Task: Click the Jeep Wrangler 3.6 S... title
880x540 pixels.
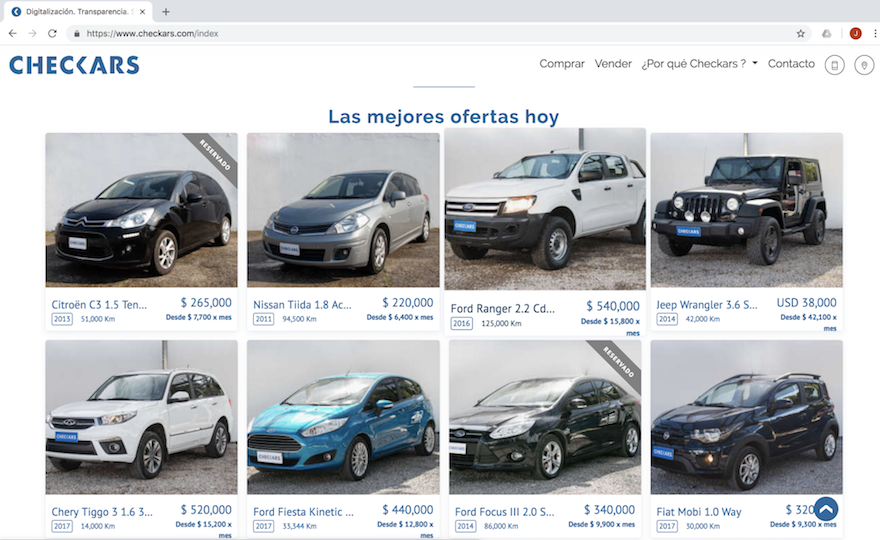Action: 707,305
